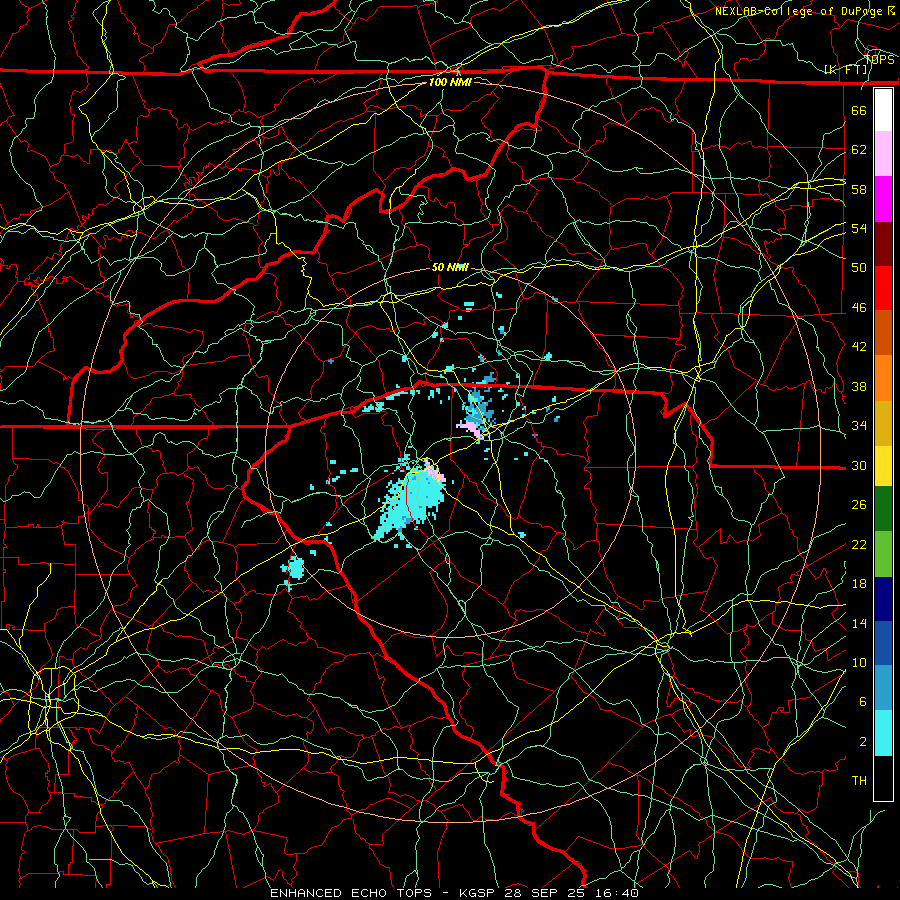The height and width of the screenshot is (900, 900).
Task: Click the isolated cyan echo blob southwest of center
Action: (x=296, y=568)
